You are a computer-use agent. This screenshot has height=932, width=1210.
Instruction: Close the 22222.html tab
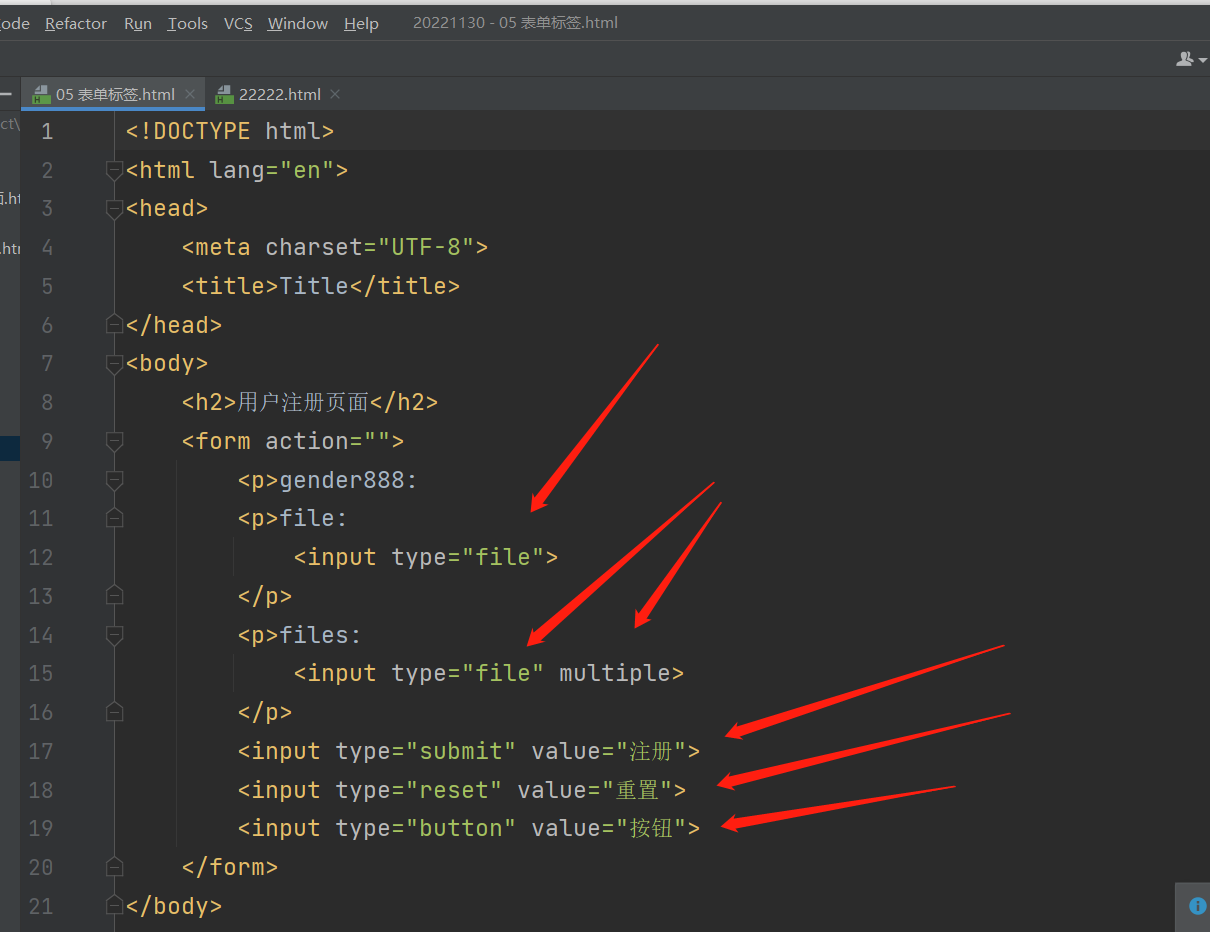(x=335, y=94)
